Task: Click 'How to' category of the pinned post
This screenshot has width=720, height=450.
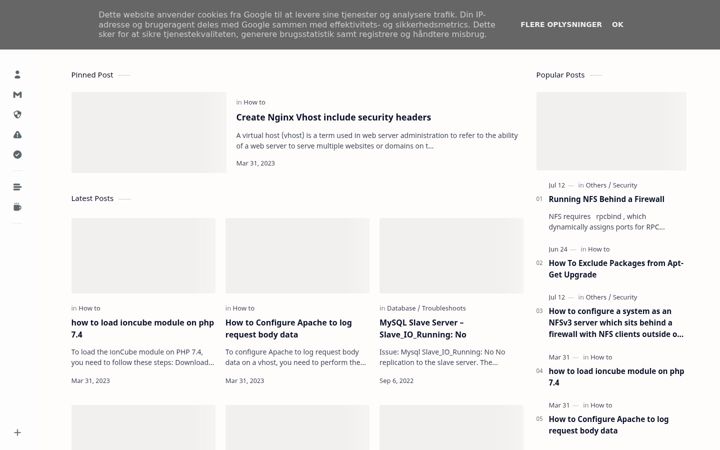Action: pyautogui.click(x=254, y=102)
